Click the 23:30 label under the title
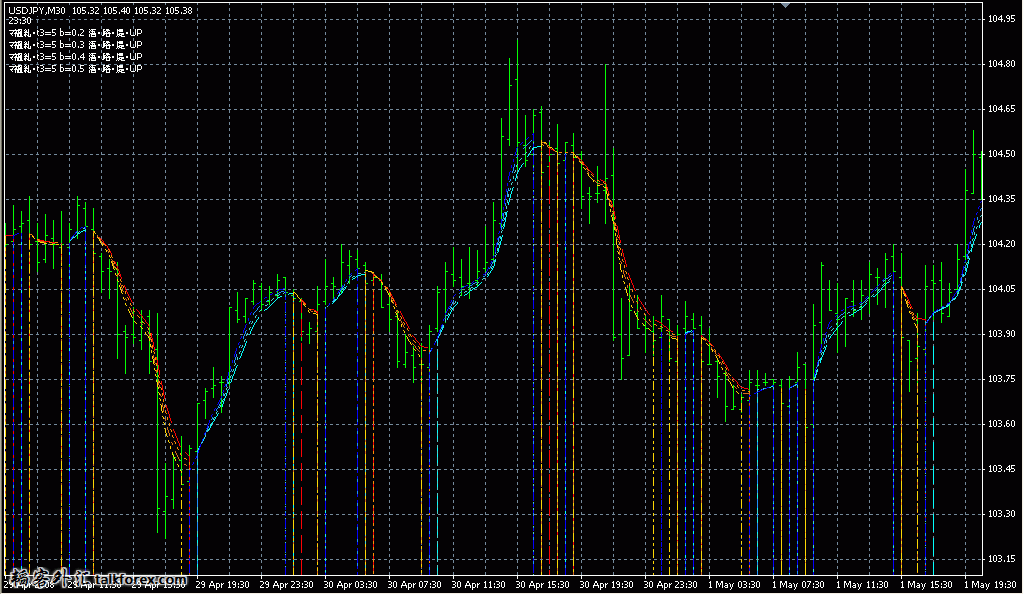The image size is (1024, 594). 20,21
